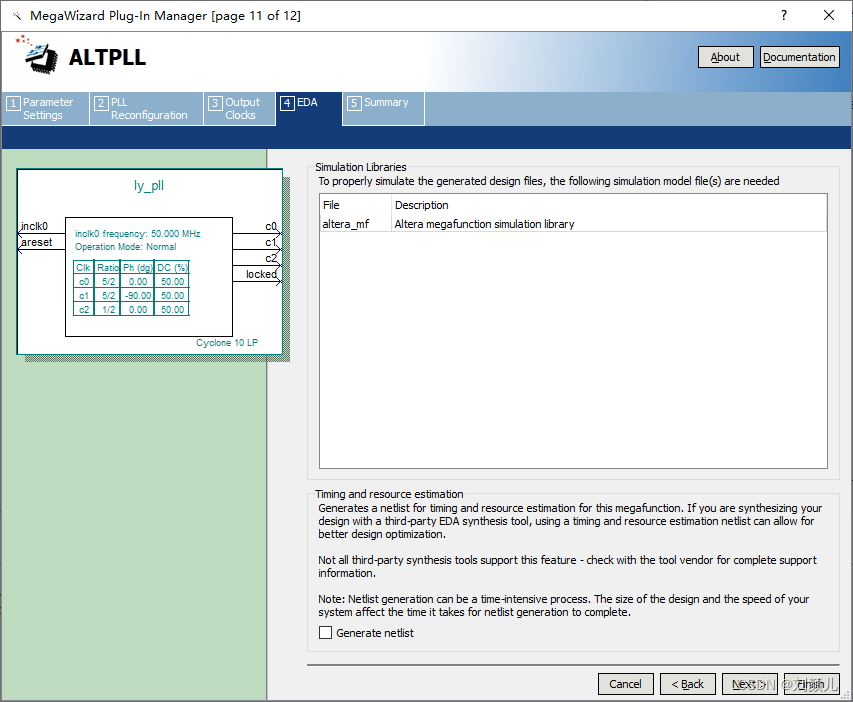Click the About button
Image resolution: width=853 pixels, height=702 pixels.
726,57
